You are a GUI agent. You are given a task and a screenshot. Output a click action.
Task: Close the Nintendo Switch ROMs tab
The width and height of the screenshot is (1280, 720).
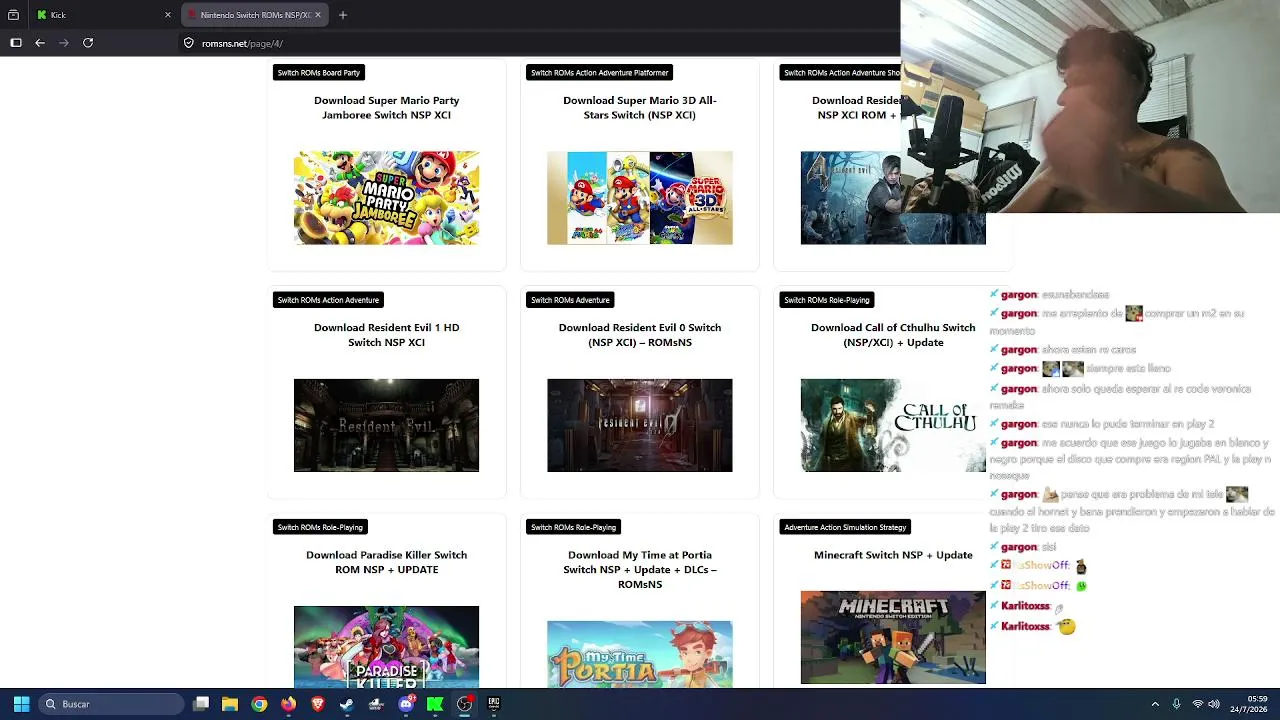click(318, 15)
